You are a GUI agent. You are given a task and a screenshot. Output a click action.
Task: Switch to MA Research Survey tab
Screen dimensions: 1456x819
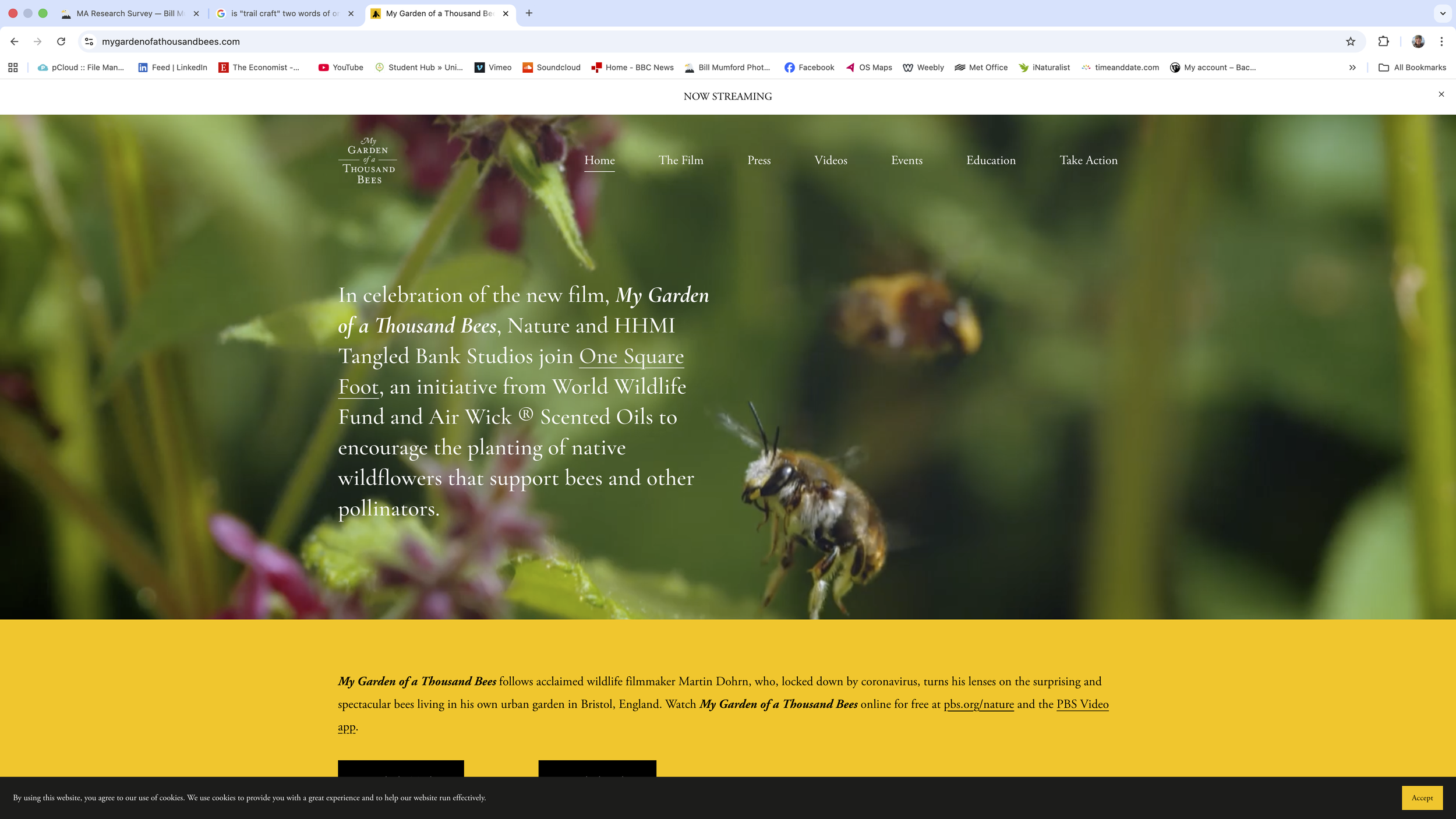click(129, 13)
